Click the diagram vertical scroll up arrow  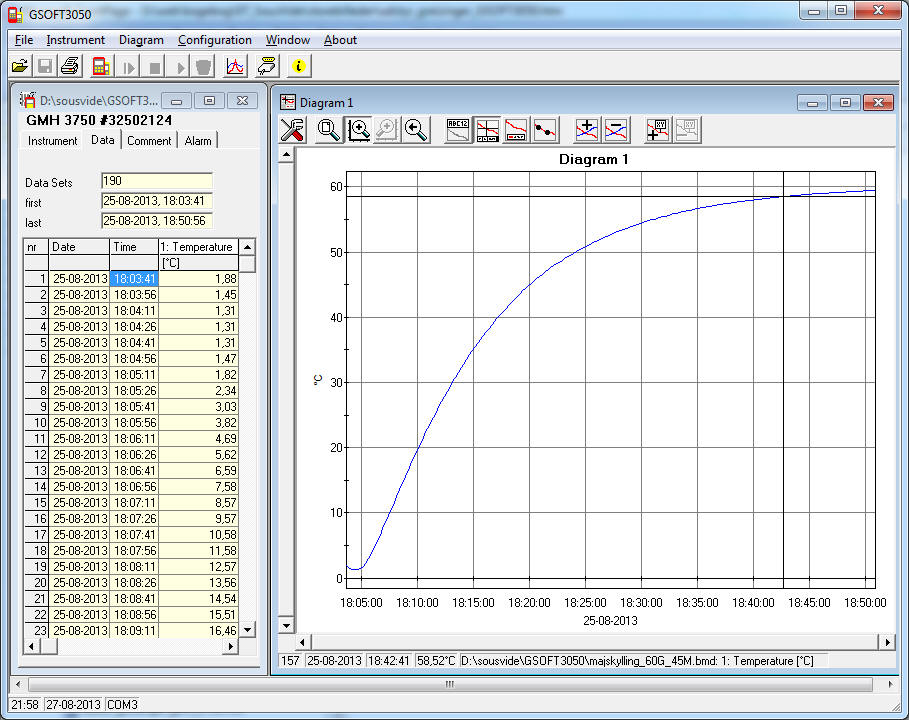tap(286, 155)
